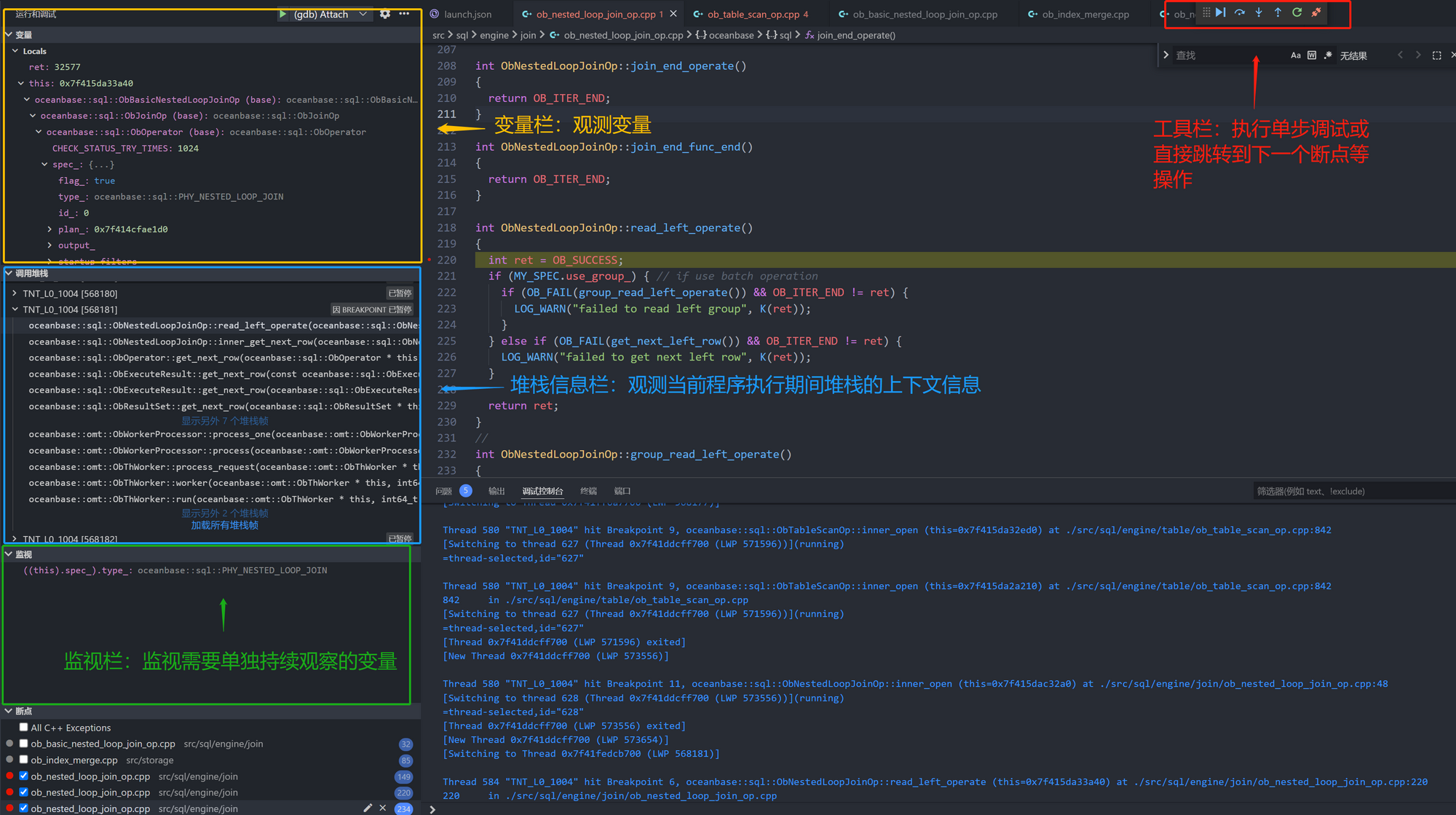
Task: Go to next match in find widget
Action: pos(1418,55)
